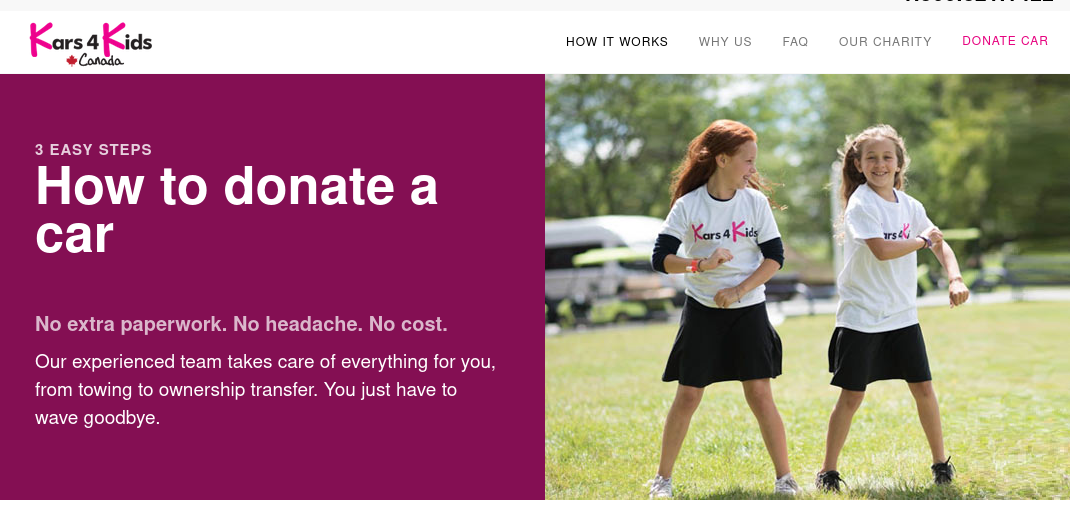Go to the WHY US page

[x=725, y=42]
